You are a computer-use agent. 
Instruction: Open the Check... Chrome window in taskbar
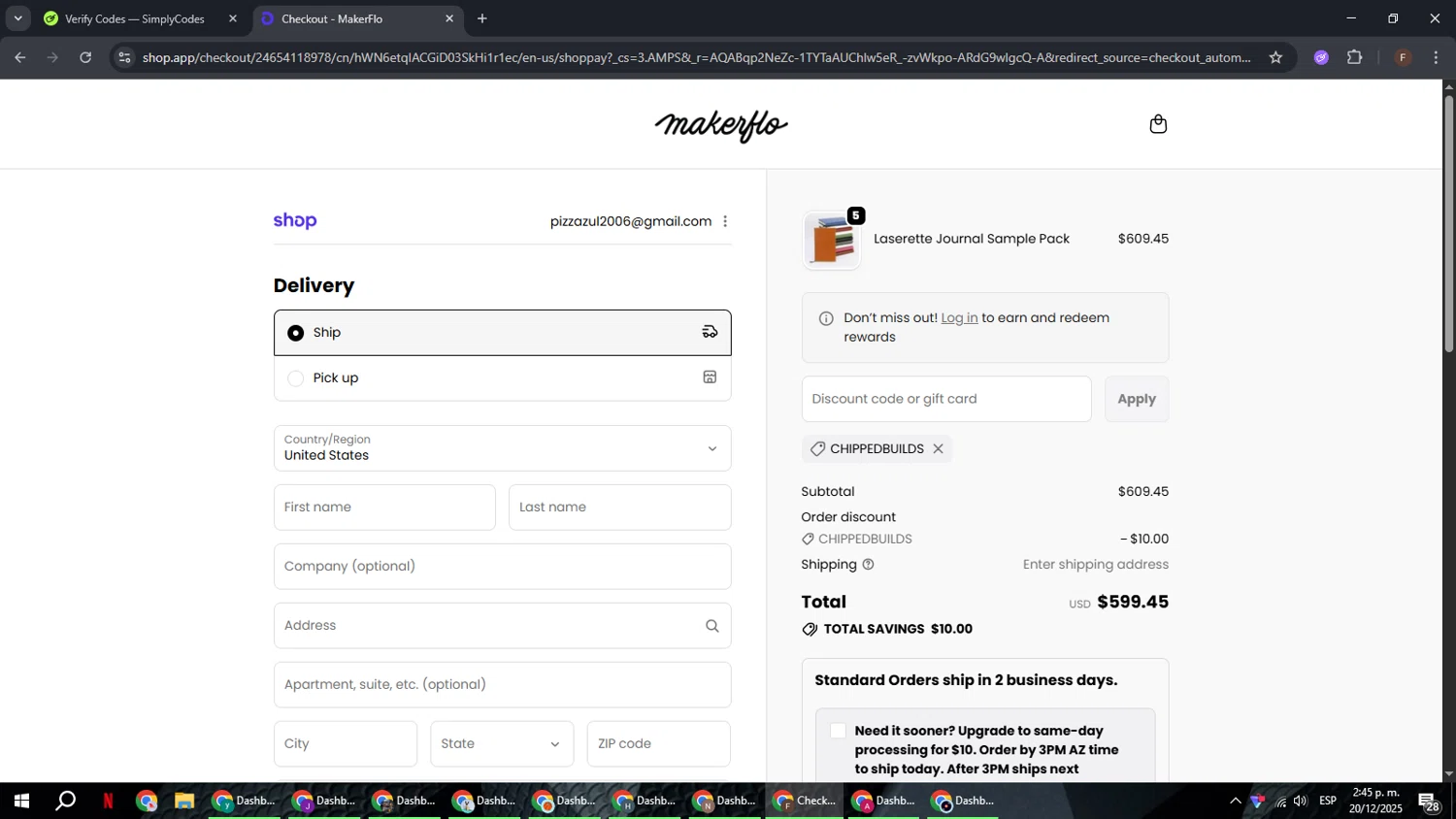coord(805,801)
